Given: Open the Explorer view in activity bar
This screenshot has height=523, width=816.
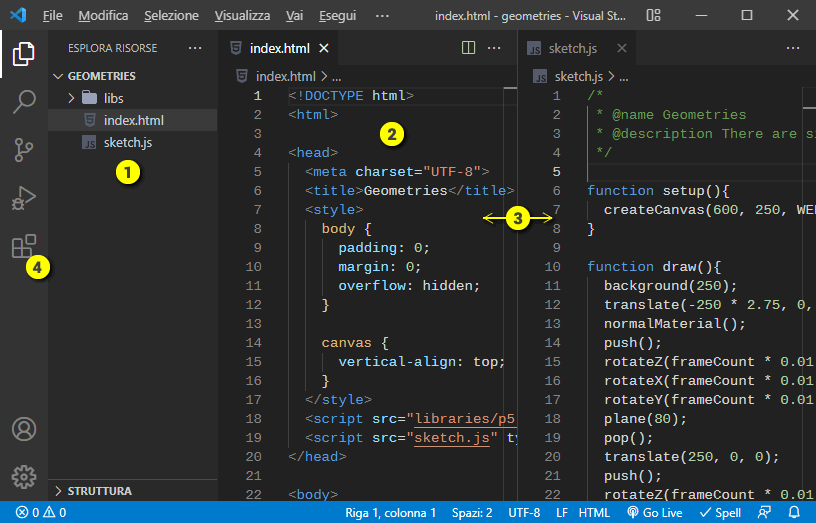Looking at the screenshot, I should 23,54.
